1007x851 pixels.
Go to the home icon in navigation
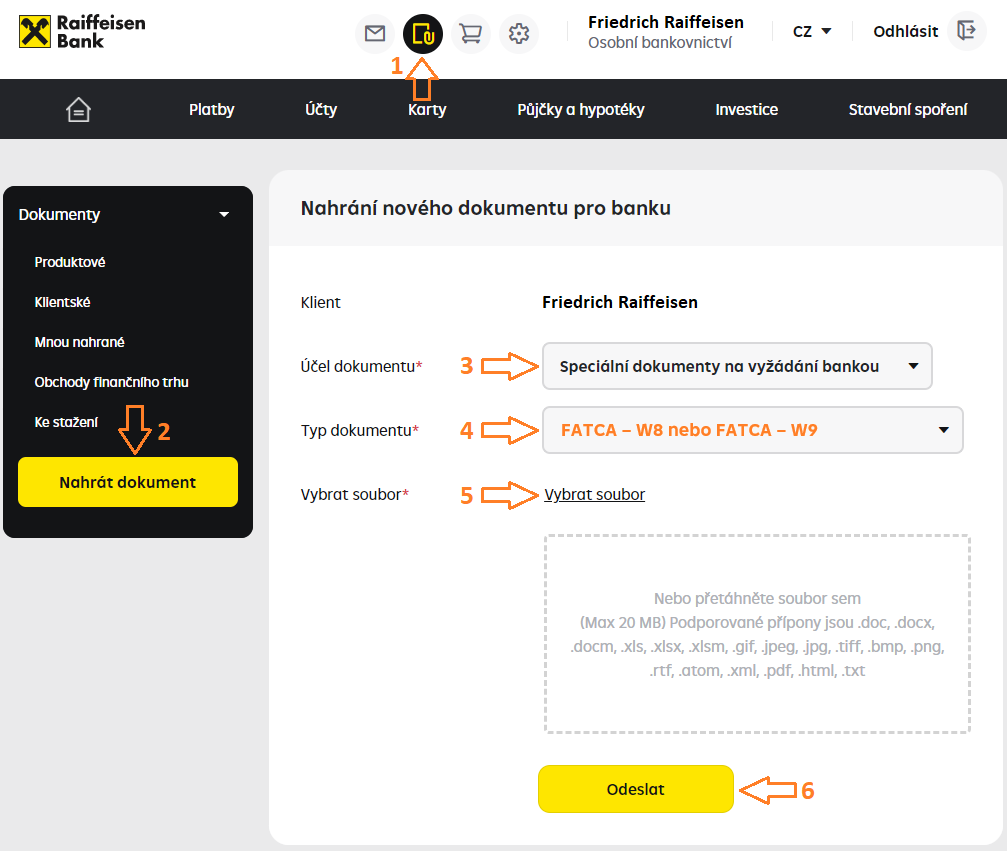click(78, 110)
